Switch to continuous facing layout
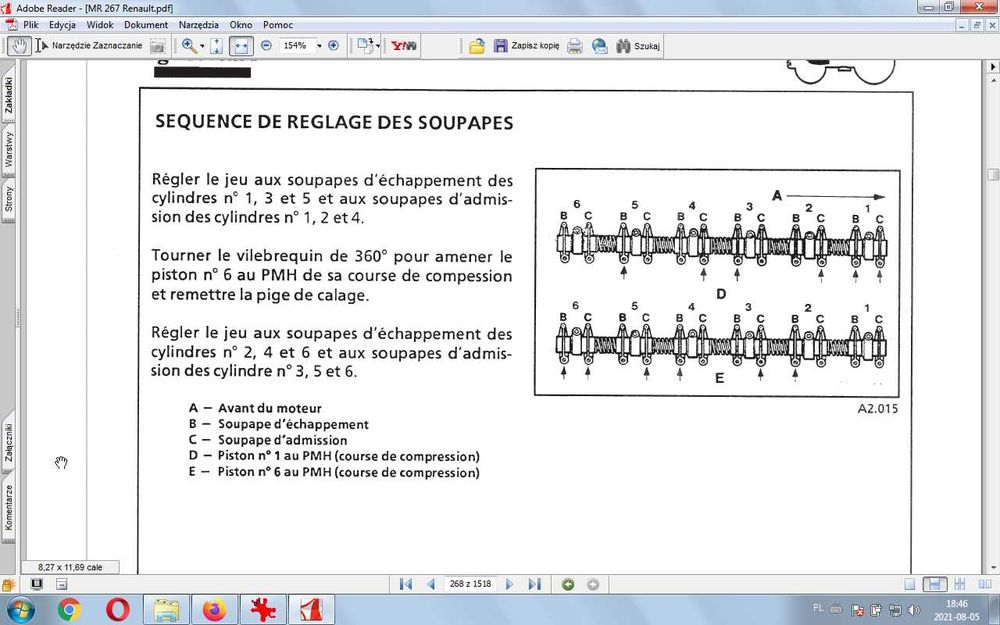 [960, 584]
